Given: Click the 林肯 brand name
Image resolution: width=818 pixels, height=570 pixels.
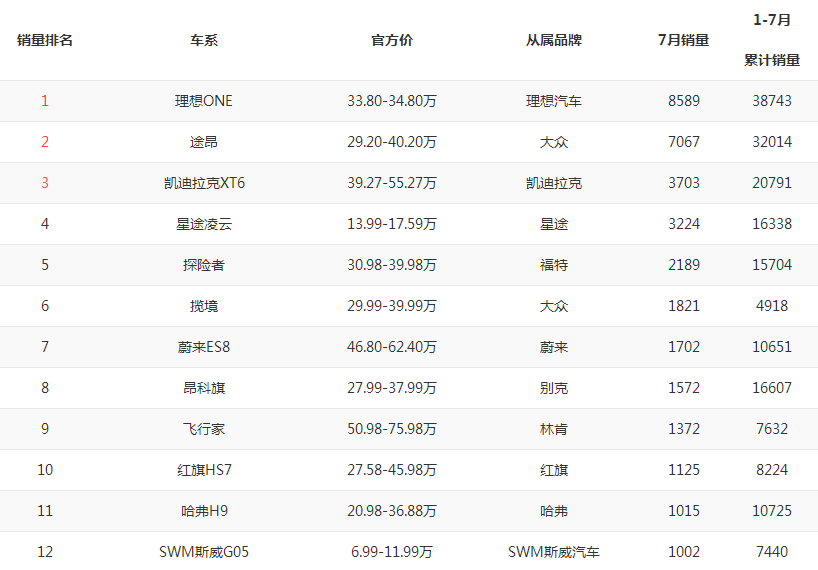Looking at the screenshot, I should point(554,429).
